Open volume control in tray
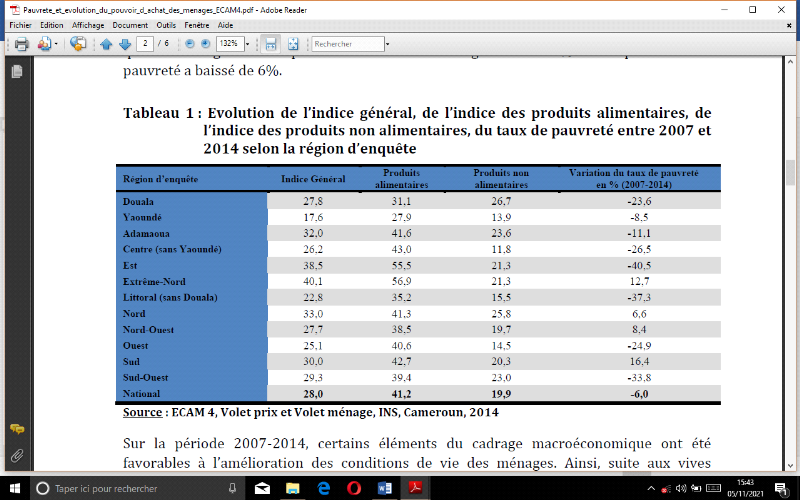 click(681, 488)
